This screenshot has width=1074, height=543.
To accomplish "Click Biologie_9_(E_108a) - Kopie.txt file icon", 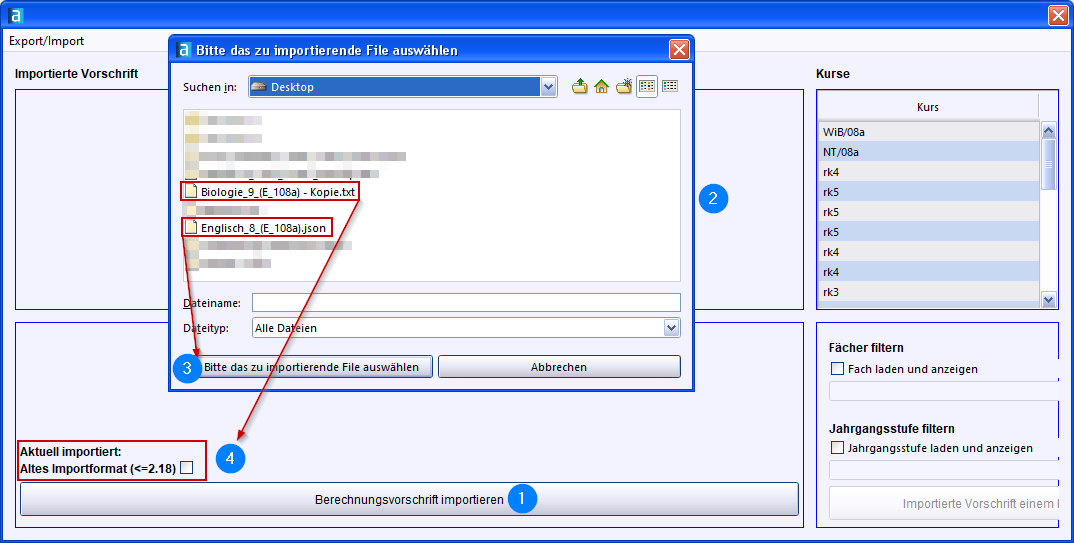I will coord(191,192).
